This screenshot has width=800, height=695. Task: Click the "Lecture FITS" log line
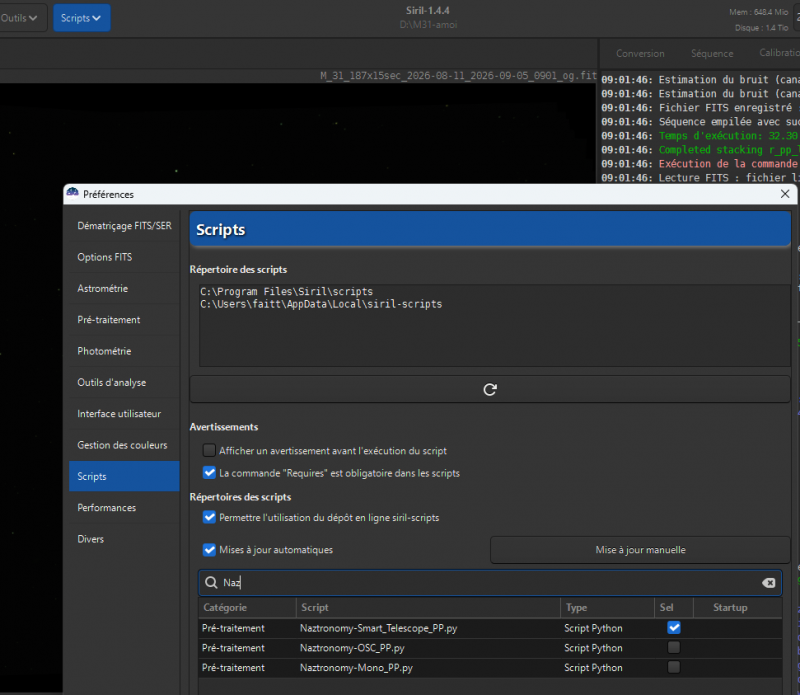click(699, 178)
